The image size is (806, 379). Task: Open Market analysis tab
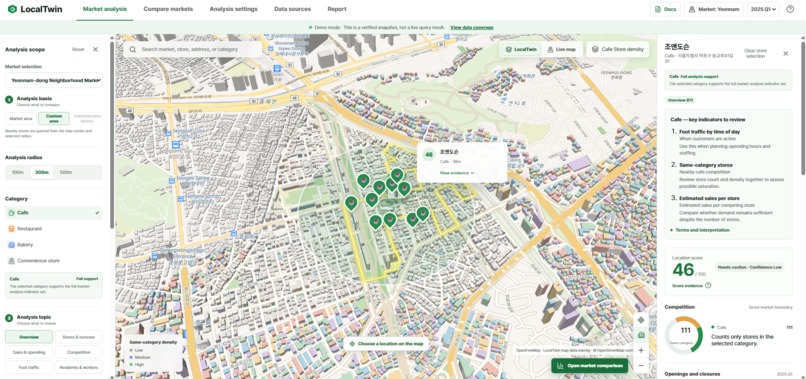click(x=105, y=9)
